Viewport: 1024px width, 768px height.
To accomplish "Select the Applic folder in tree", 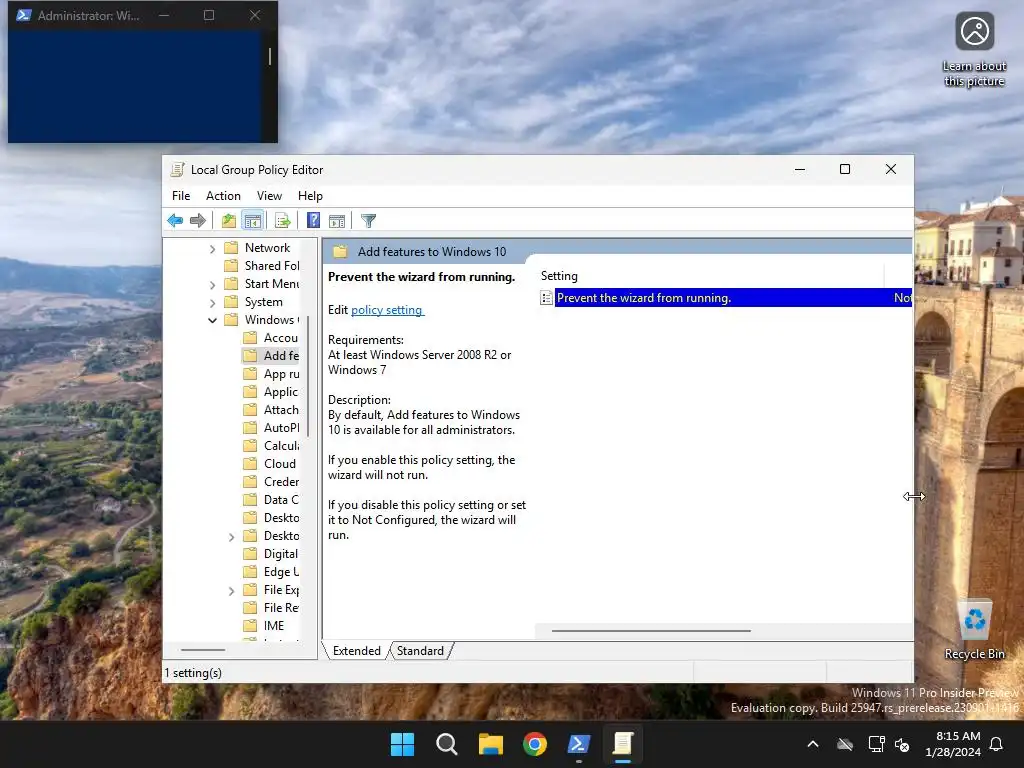I will click(x=280, y=392).
